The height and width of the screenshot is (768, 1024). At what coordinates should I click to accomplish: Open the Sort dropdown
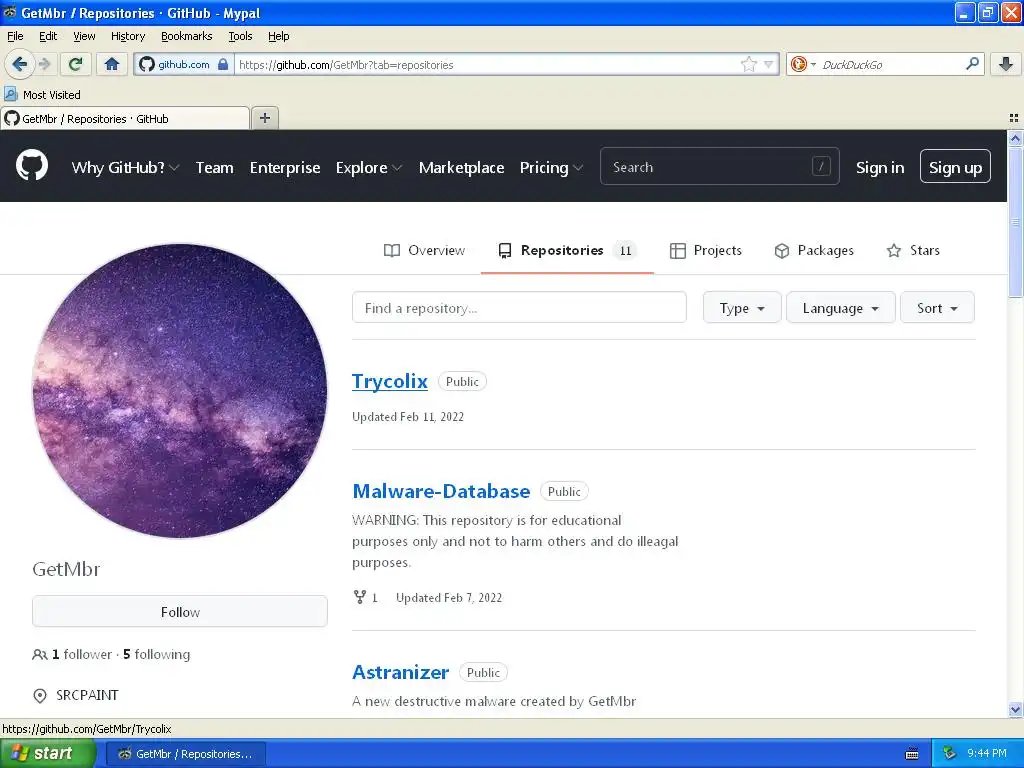point(937,308)
